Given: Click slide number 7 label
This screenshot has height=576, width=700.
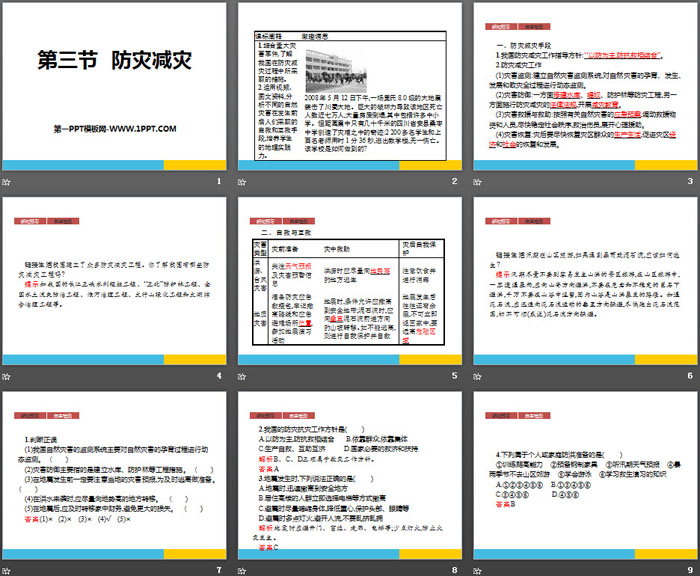Looking at the screenshot, I should pos(219,570).
